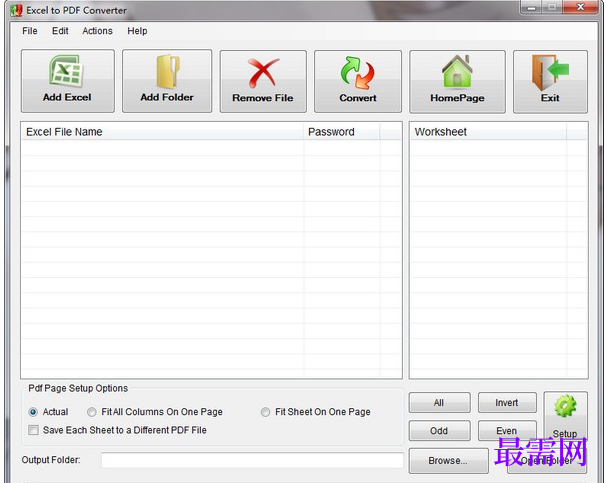Open Setup with the green gear icon
Viewport: 606px width, 483px height.
[565, 406]
